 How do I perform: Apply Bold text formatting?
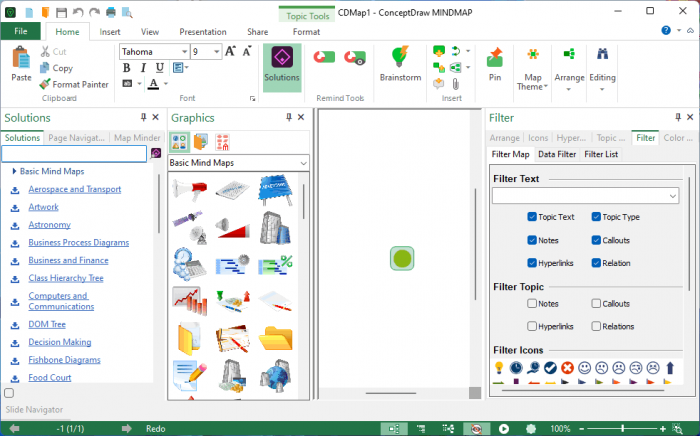click(x=128, y=68)
